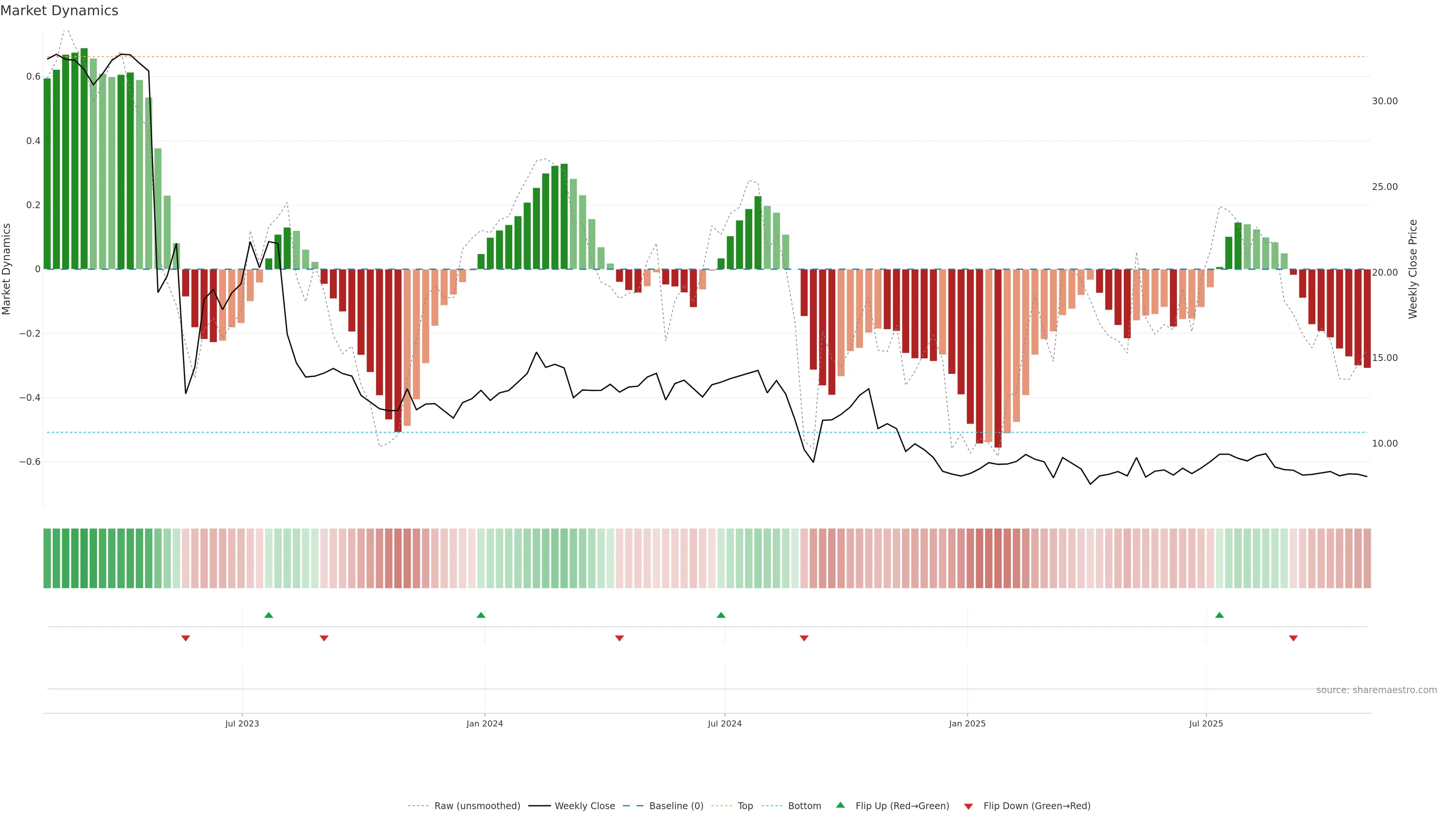Click the green flip-up marker near Jul 2024
The image size is (1456, 819).
tap(721, 615)
